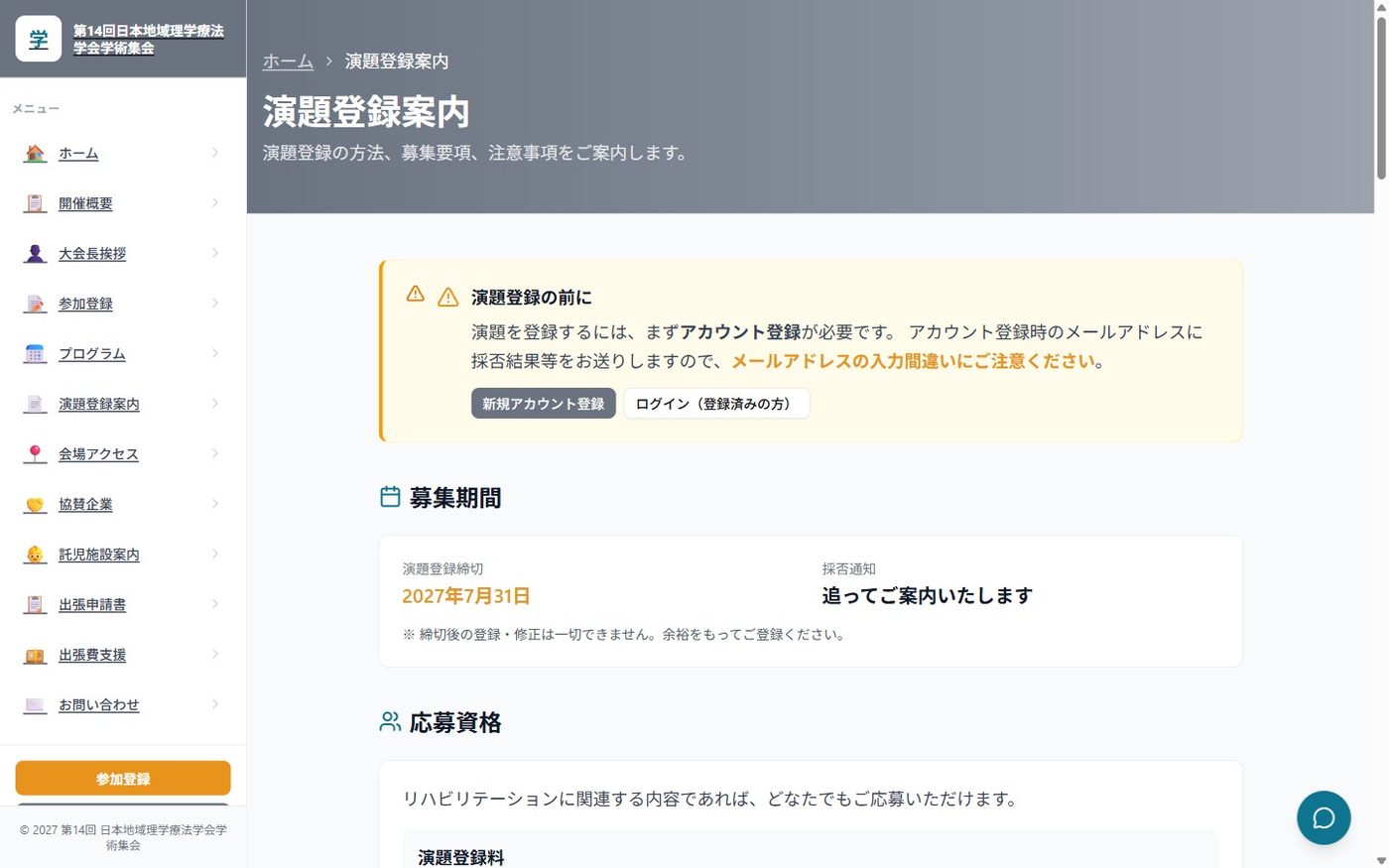Image resolution: width=1389 pixels, height=868 pixels.
Task: Select プログラム from the sidebar menu
Action: click(x=92, y=354)
